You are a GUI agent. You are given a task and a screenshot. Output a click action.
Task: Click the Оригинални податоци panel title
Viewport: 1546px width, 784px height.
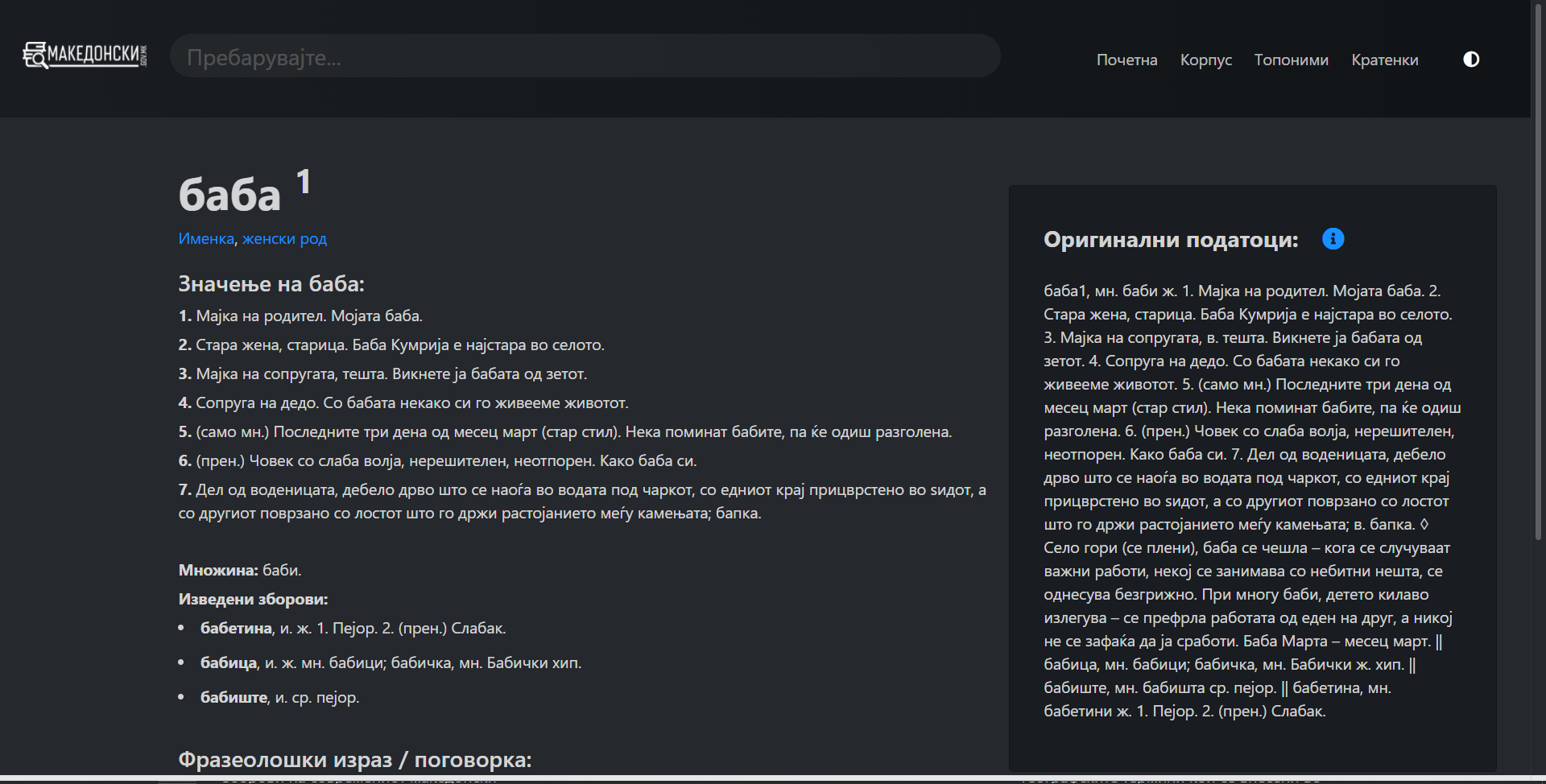pos(1171,240)
